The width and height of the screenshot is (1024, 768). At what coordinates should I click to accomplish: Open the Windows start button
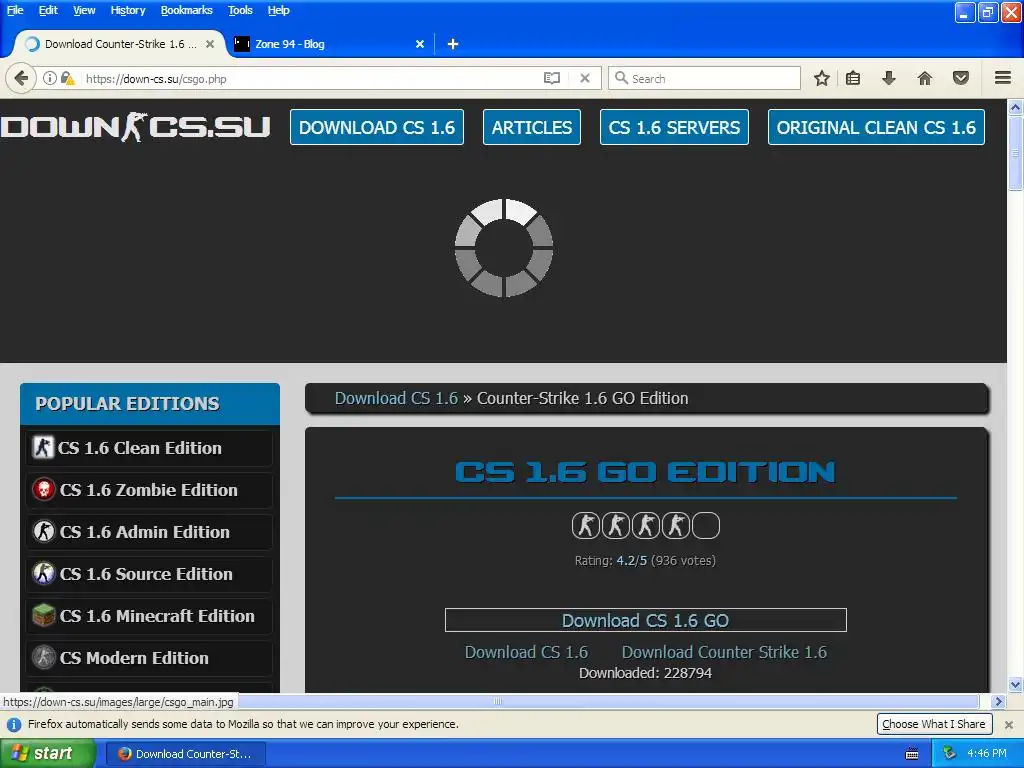[47, 754]
